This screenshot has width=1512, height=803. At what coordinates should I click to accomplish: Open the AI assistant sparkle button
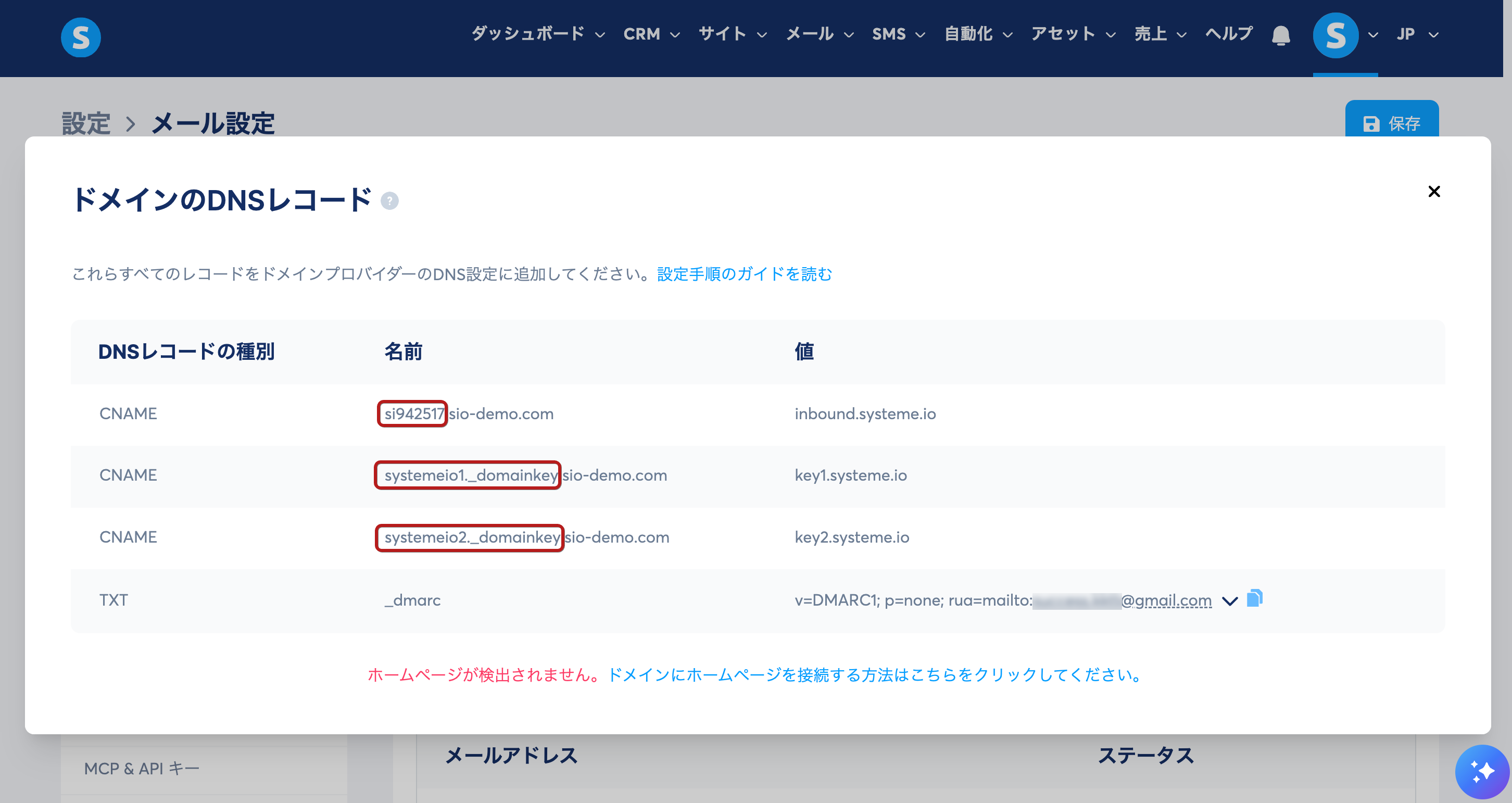(x=1482, y=771)
